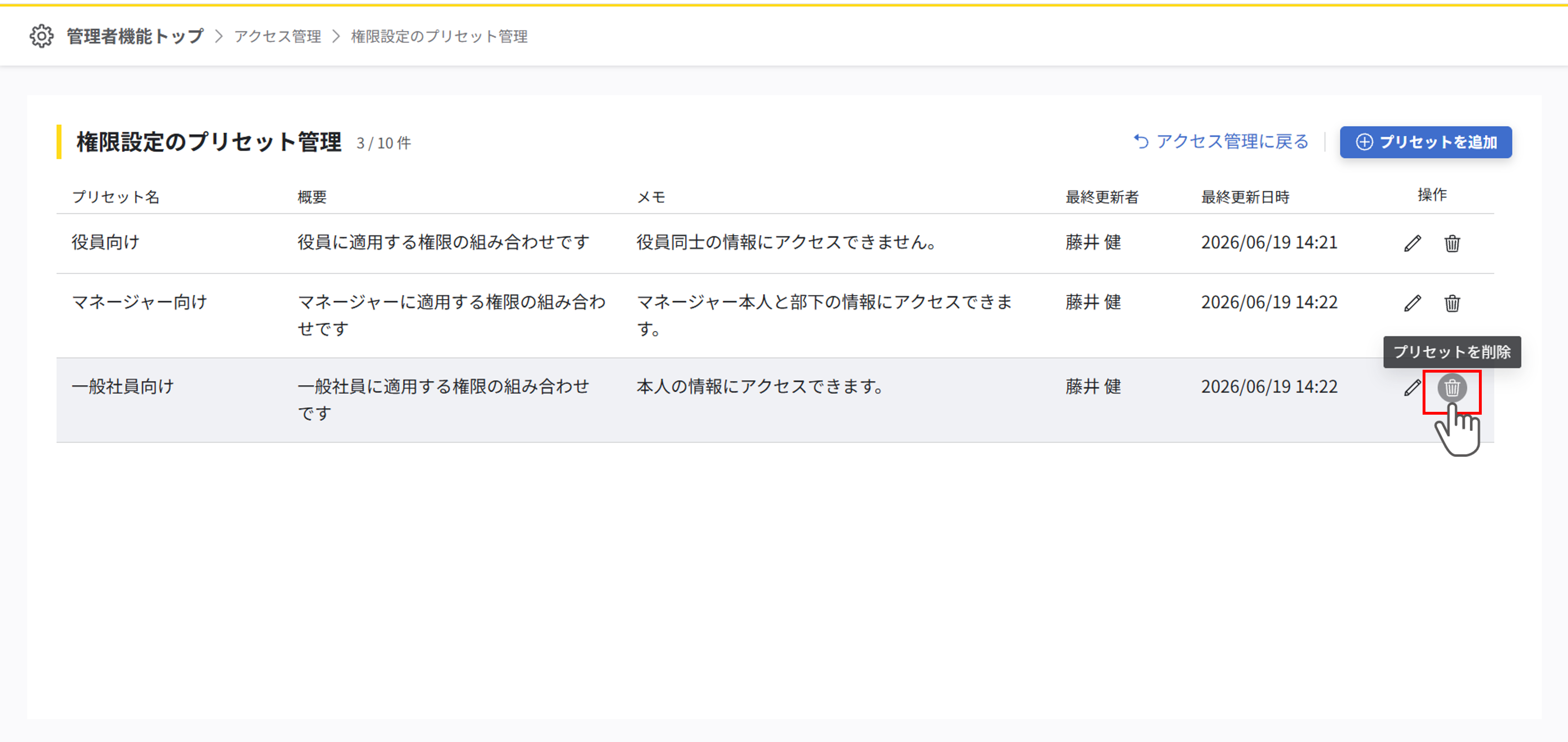Click the 最終更新者 column header

coord(1102,197)
